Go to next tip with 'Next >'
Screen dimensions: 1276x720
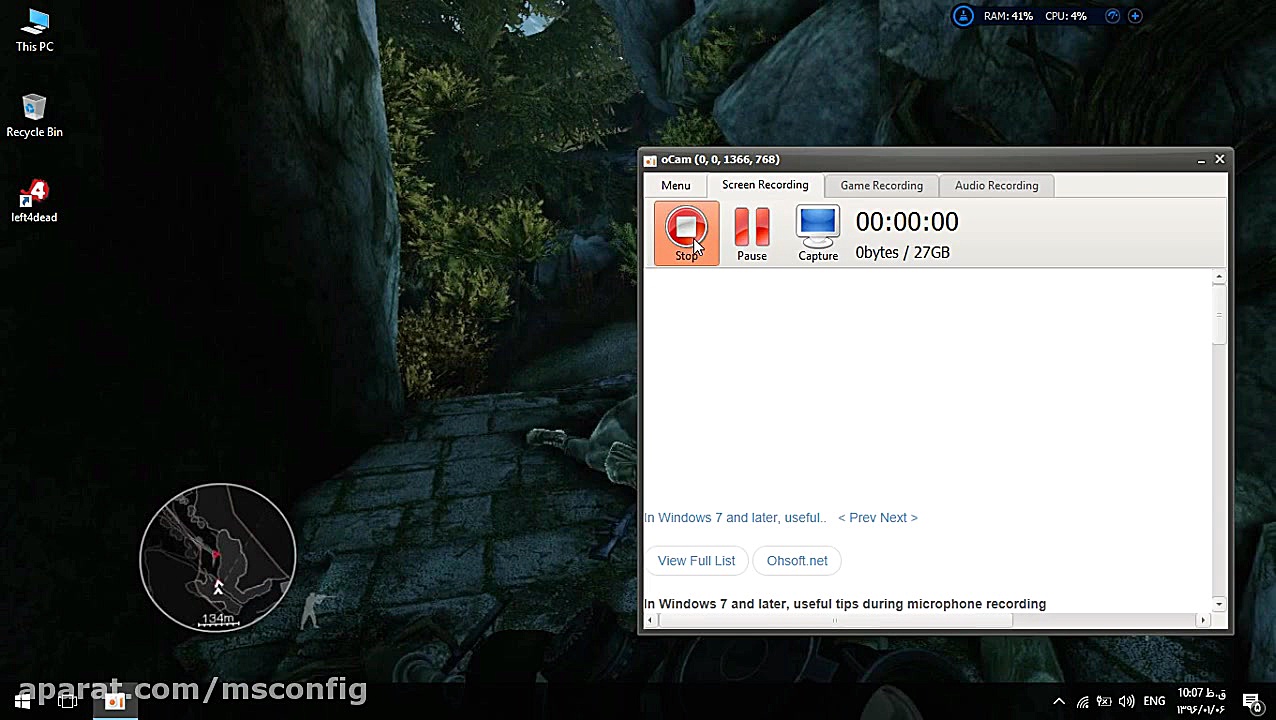tap(899, 518)
